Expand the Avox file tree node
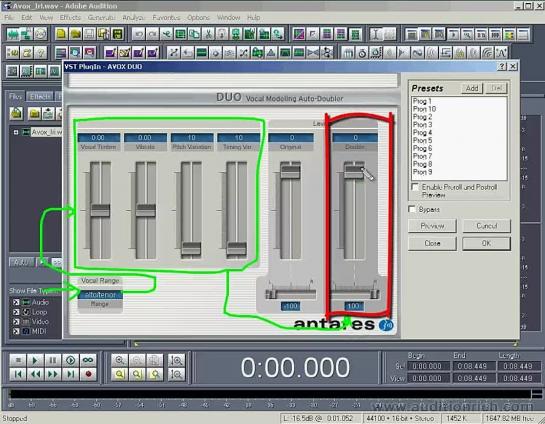The image size is (545, 424). point(16,132)
